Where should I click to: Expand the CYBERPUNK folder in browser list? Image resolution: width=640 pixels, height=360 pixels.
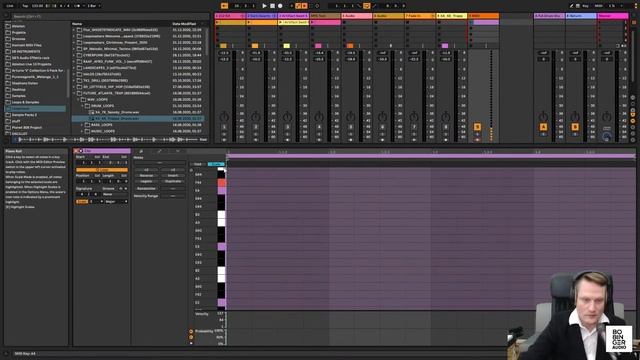74,55
